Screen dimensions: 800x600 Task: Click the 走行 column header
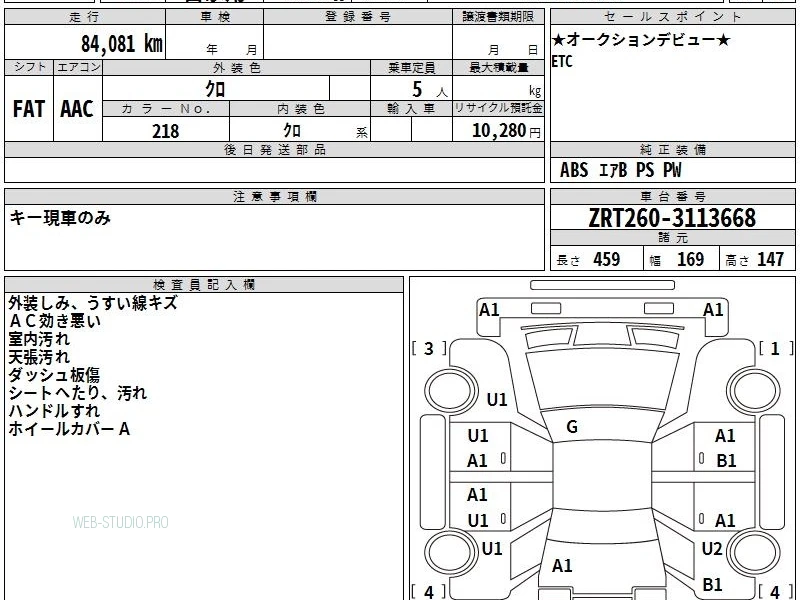[85, 17]
